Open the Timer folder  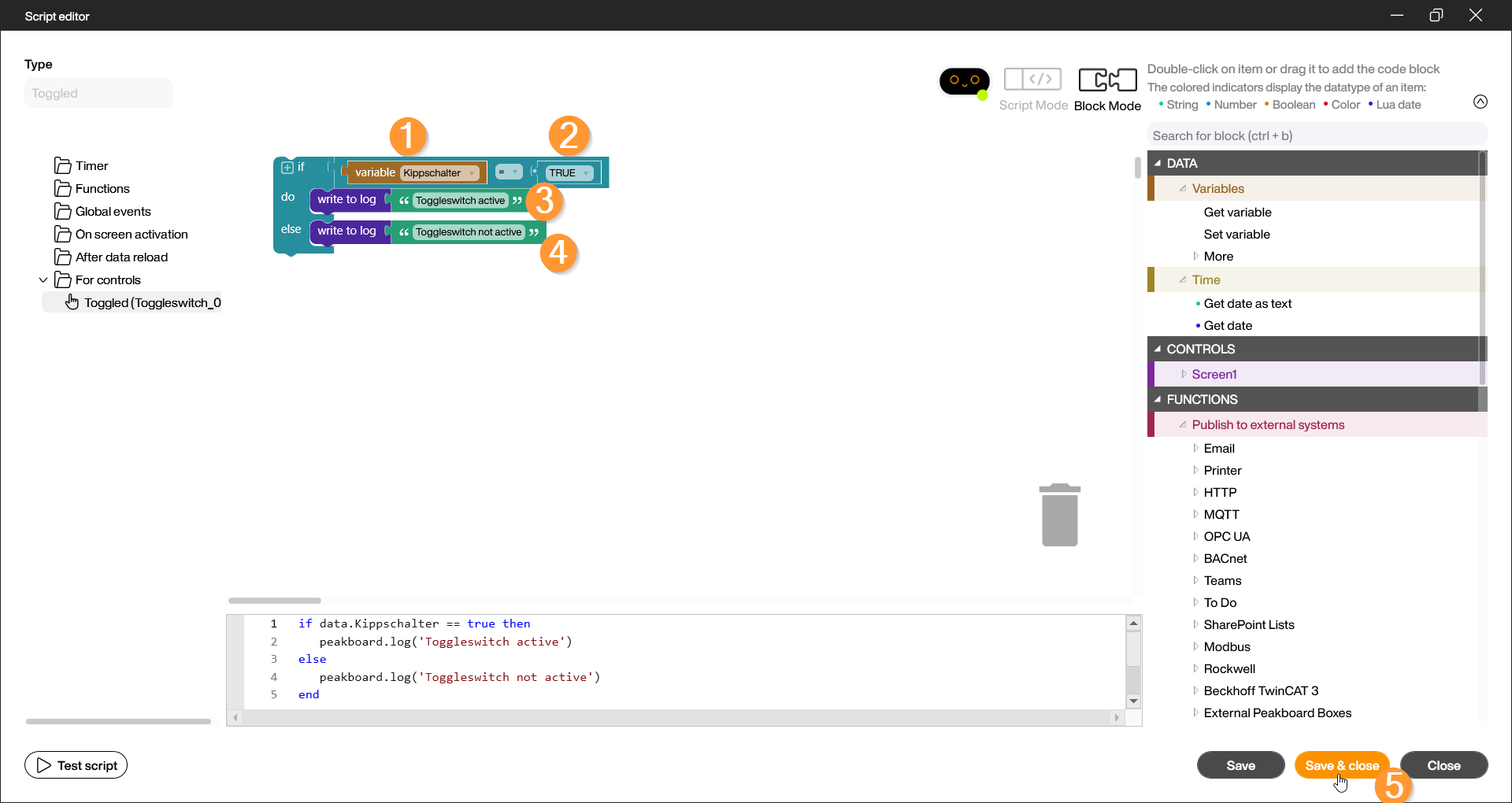(91, 166)
